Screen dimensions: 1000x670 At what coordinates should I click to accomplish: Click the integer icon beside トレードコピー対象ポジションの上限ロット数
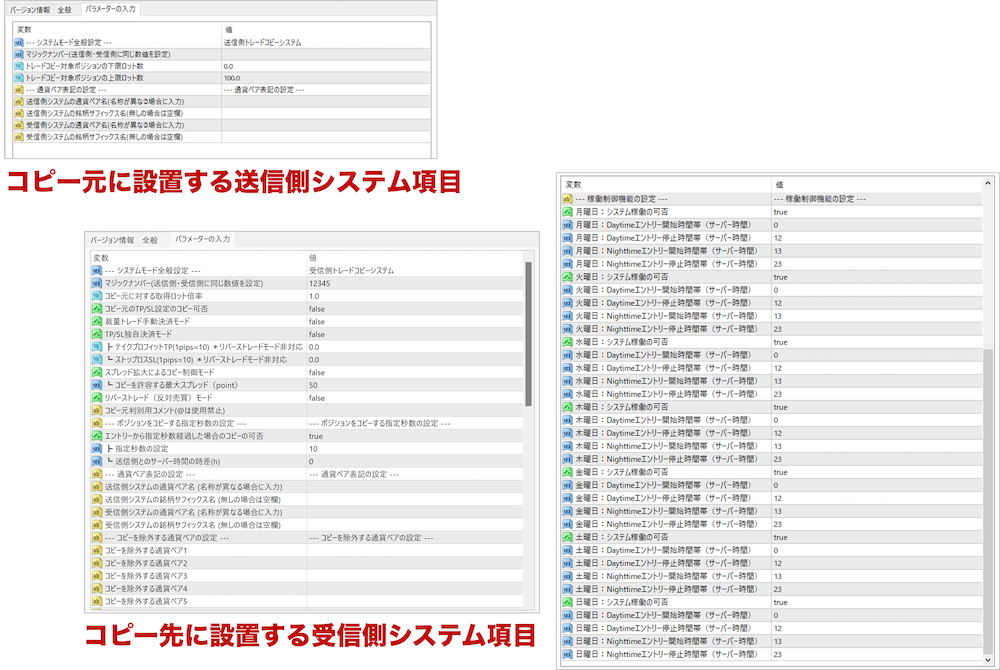(x=17, y=77)
